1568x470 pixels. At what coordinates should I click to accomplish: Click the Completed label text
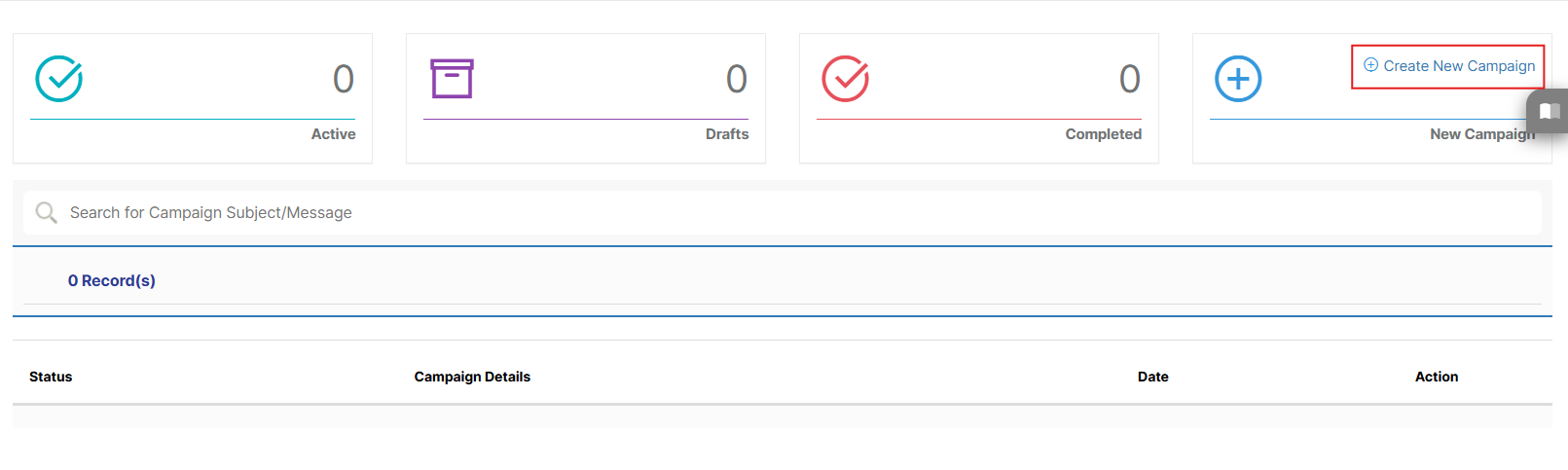click(1104, 134)
